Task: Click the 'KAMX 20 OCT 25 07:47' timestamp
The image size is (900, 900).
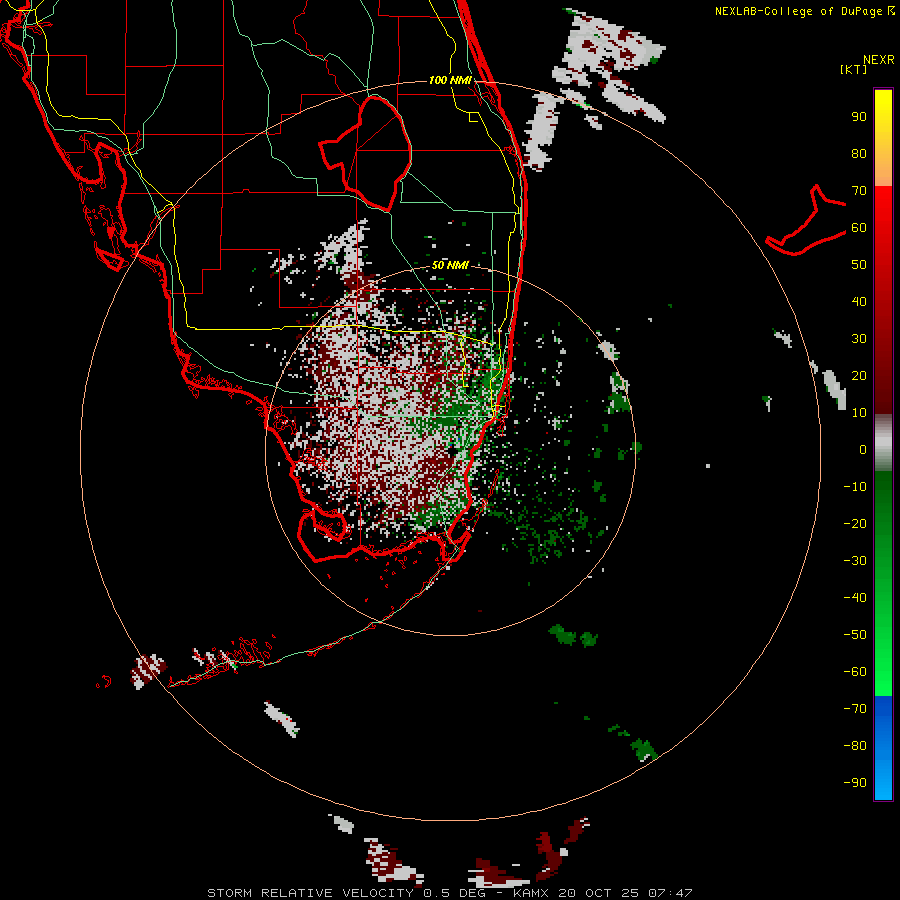Action: click(603, 893)
